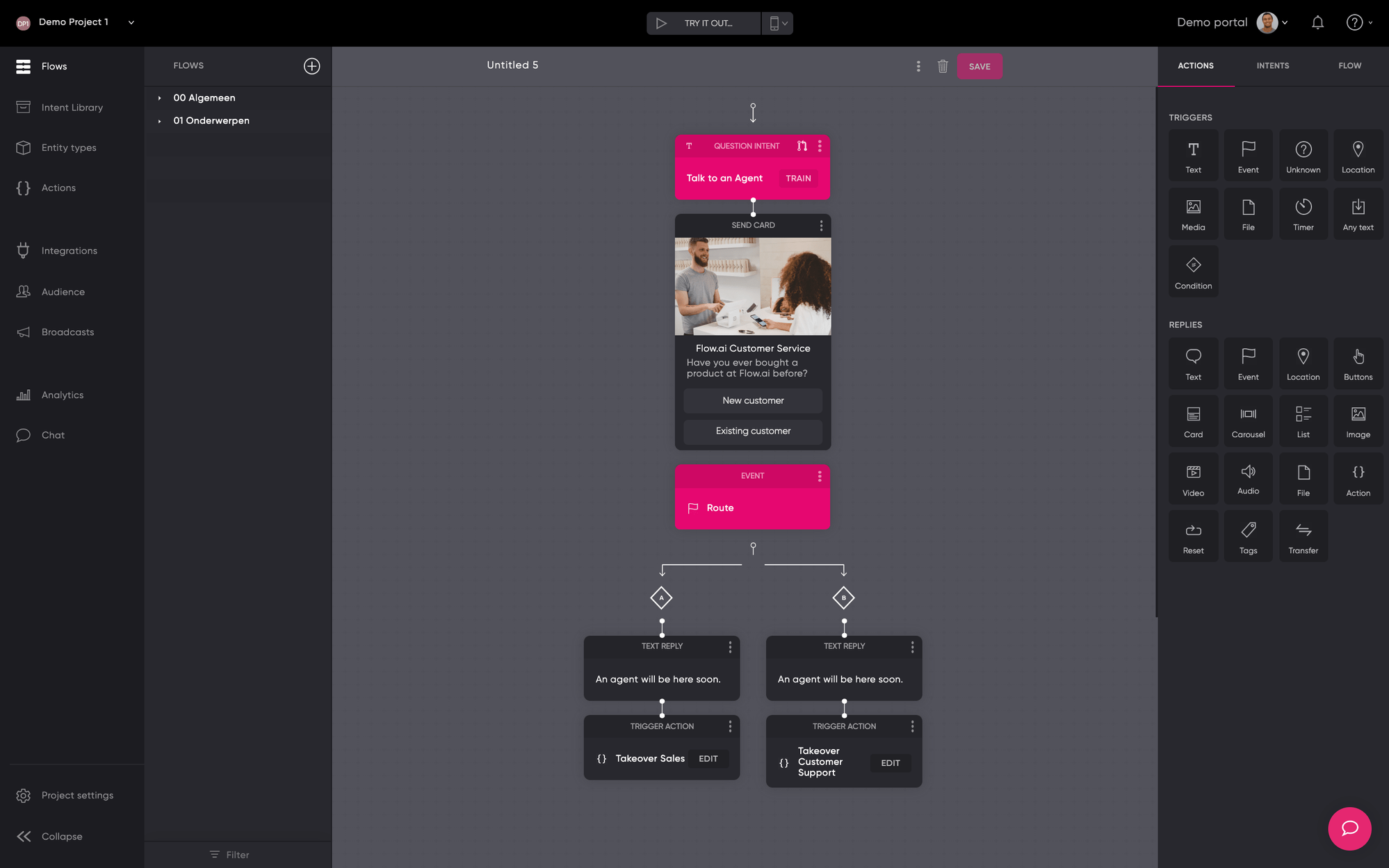Click the Save button
This screenshot has width=1389, height=868.
(979, 67)
